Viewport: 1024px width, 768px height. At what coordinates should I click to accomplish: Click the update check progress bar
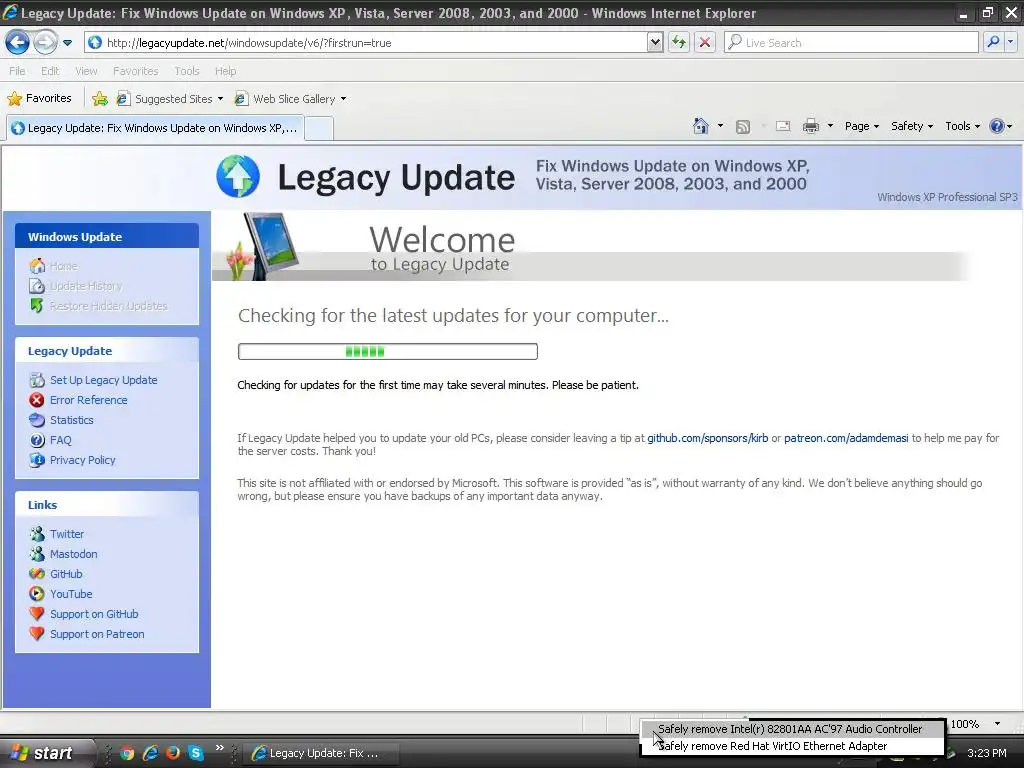click(x=388, y=351)
